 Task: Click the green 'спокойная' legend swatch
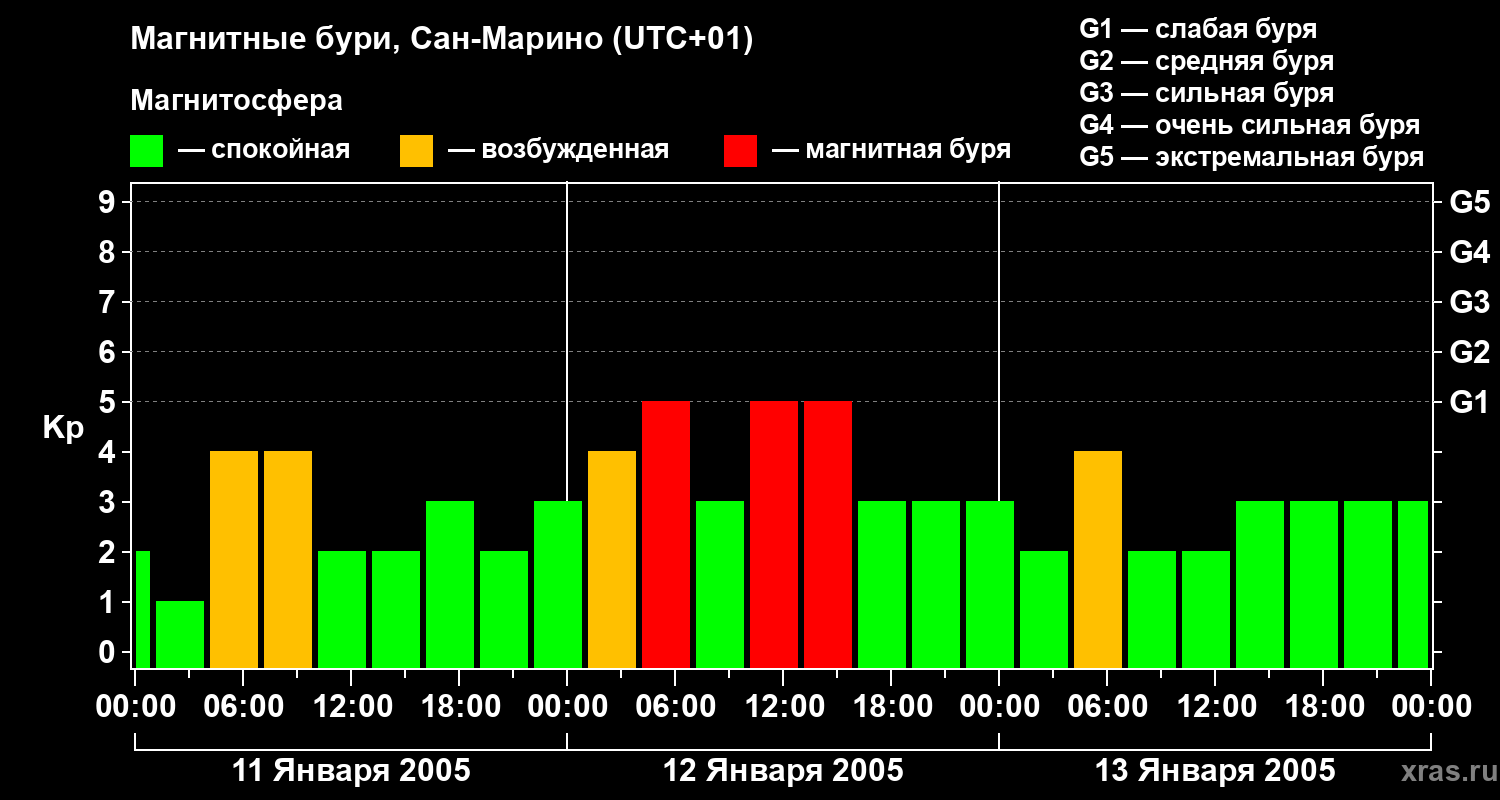click(x=146, y=151)
